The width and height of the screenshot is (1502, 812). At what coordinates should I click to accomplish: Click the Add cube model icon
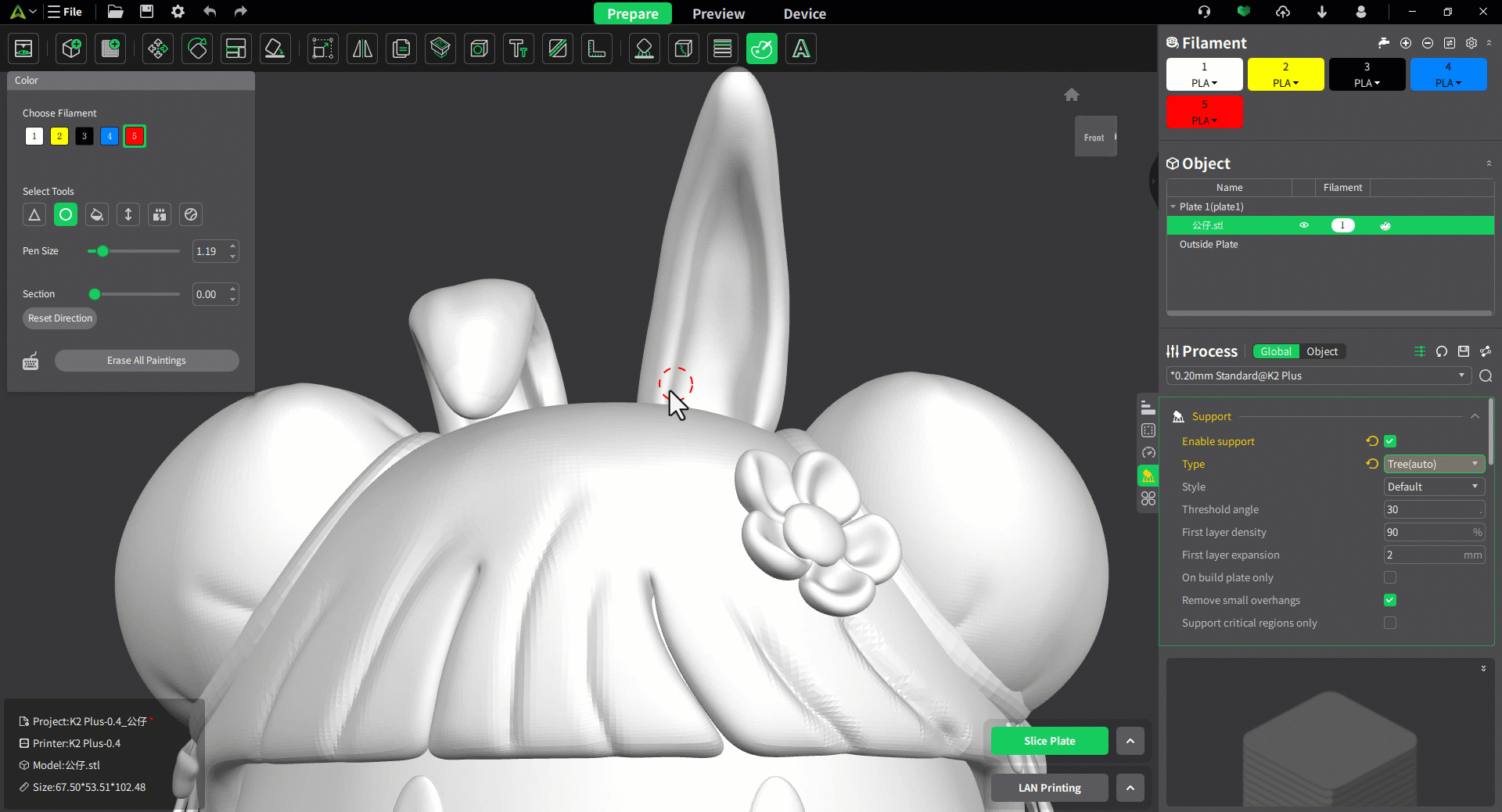point(72,49)
